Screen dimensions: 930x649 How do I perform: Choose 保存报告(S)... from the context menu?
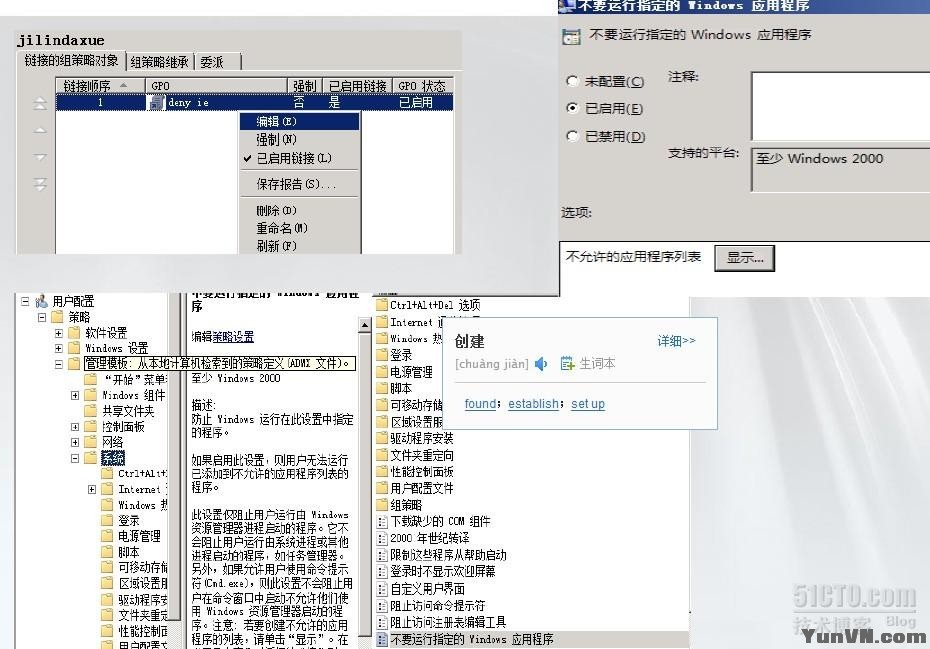tap(300, 184)
